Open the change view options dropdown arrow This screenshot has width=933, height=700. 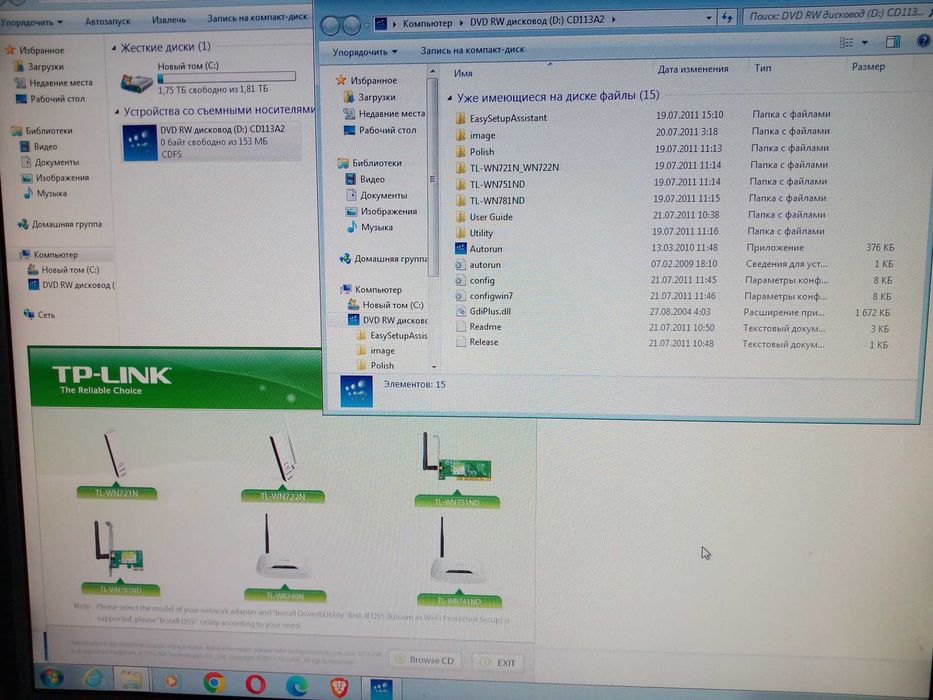[865, 42]
